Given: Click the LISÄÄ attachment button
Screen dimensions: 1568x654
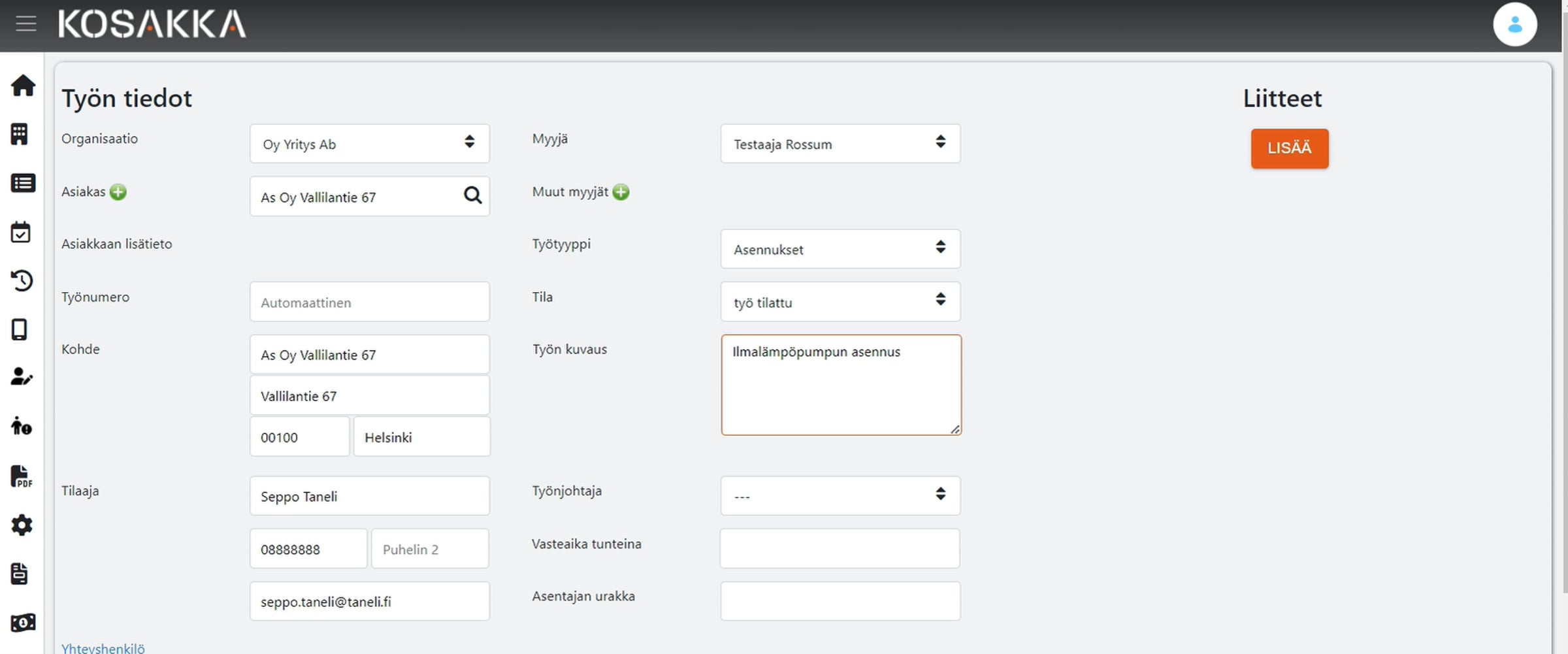Looking at the screenshot, I should coord(1289,148).
